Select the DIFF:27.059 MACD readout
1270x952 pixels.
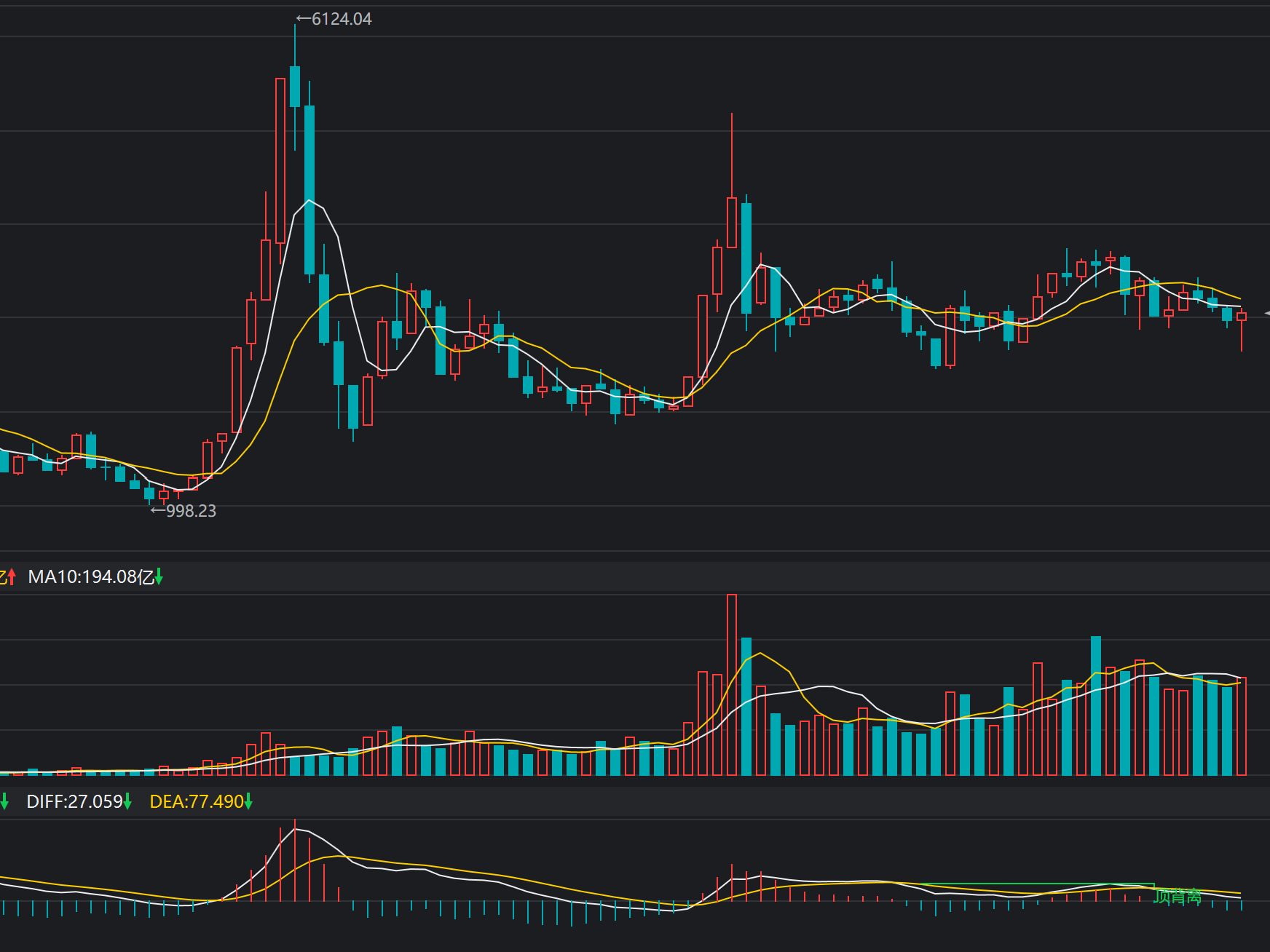74,802
